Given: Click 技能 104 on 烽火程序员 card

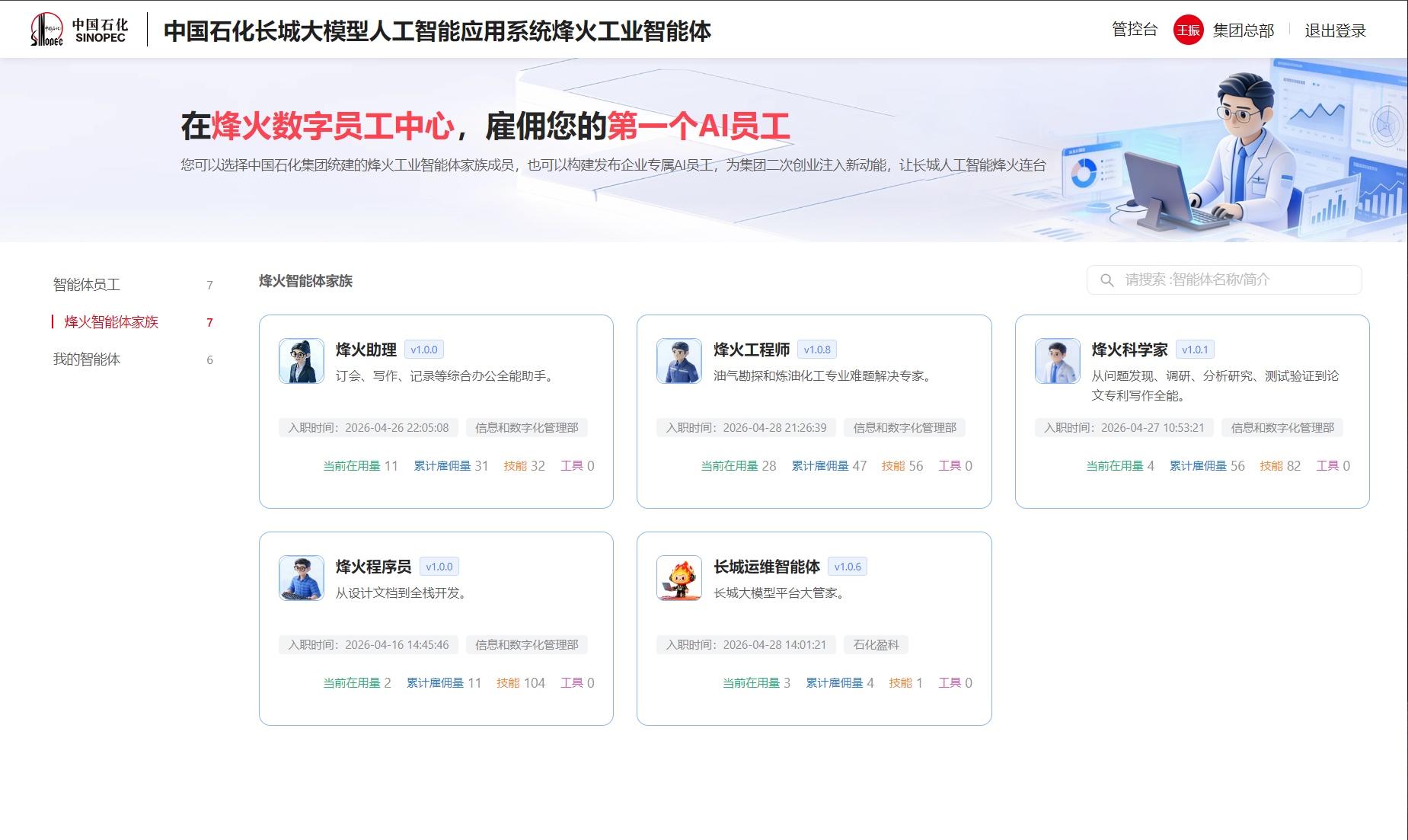Looking at the screenshot, I should click(x=521, y=683).
